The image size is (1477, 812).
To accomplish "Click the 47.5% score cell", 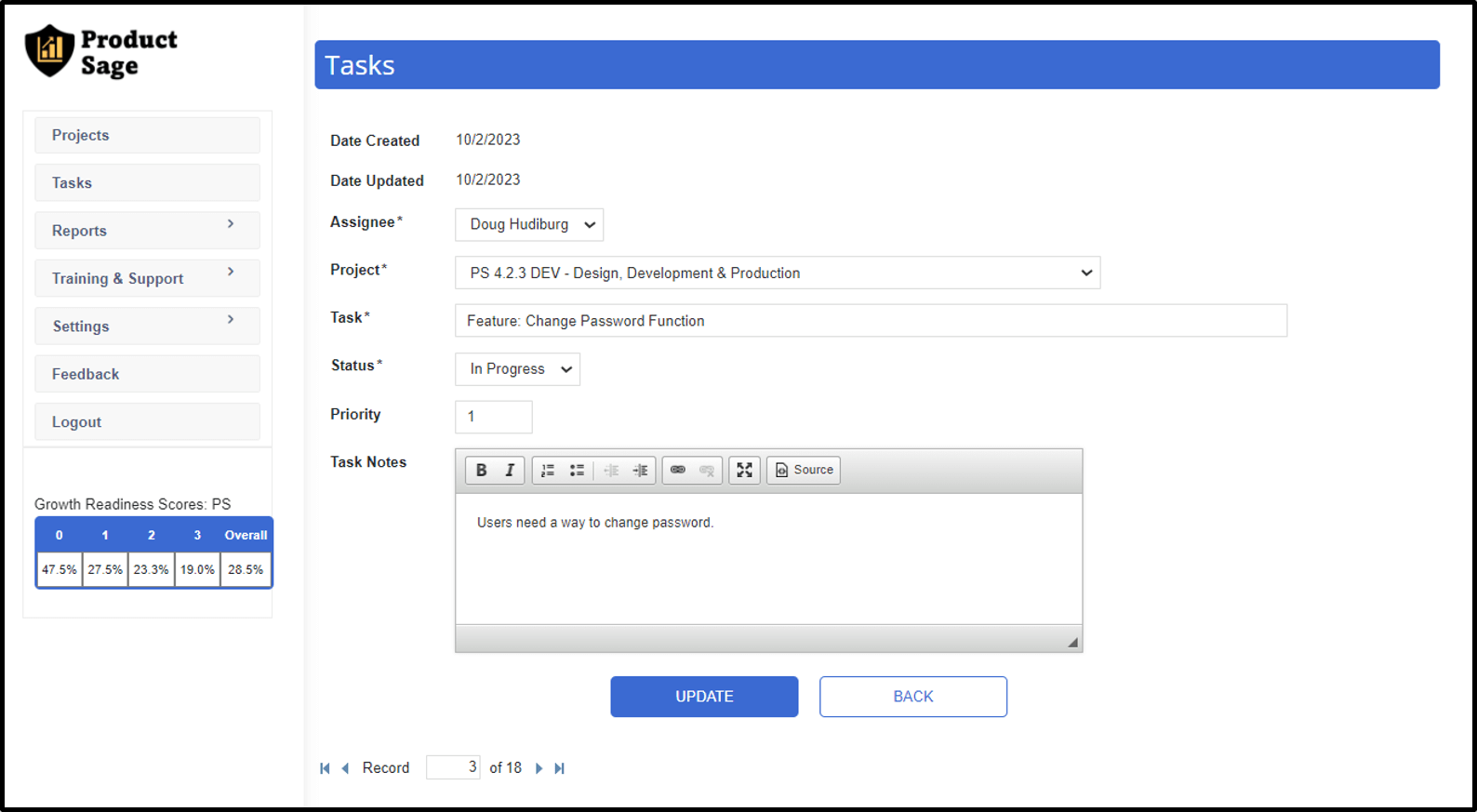I will (60, 569).
